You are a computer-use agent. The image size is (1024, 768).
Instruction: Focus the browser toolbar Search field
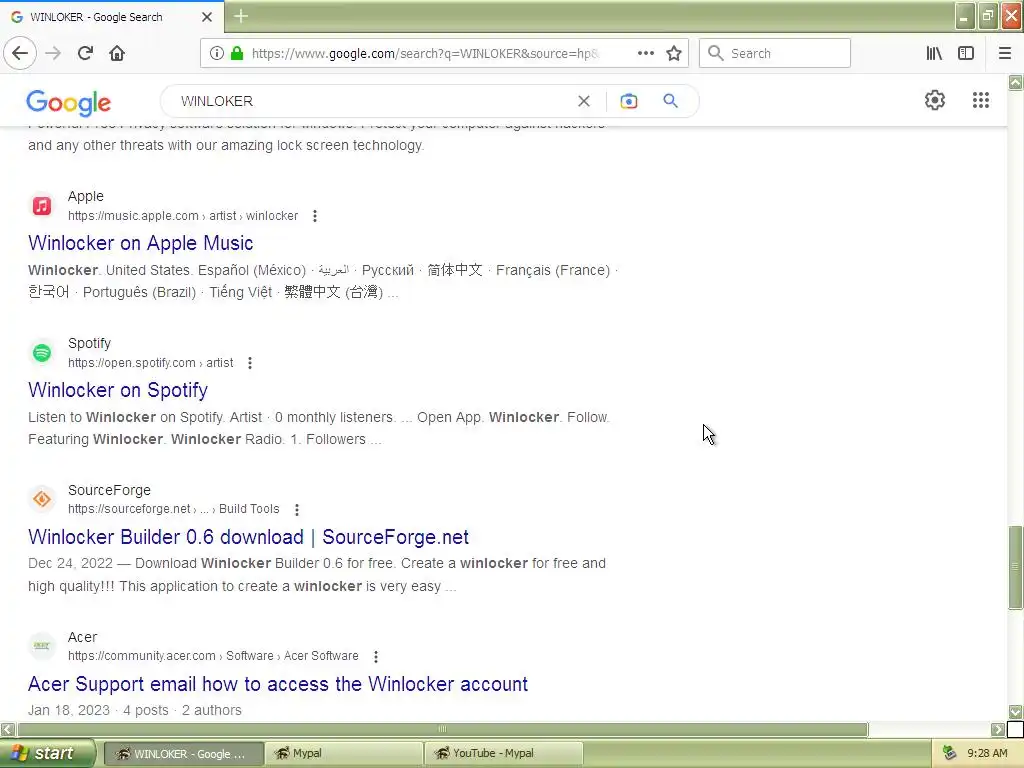[x=775, y=53]
